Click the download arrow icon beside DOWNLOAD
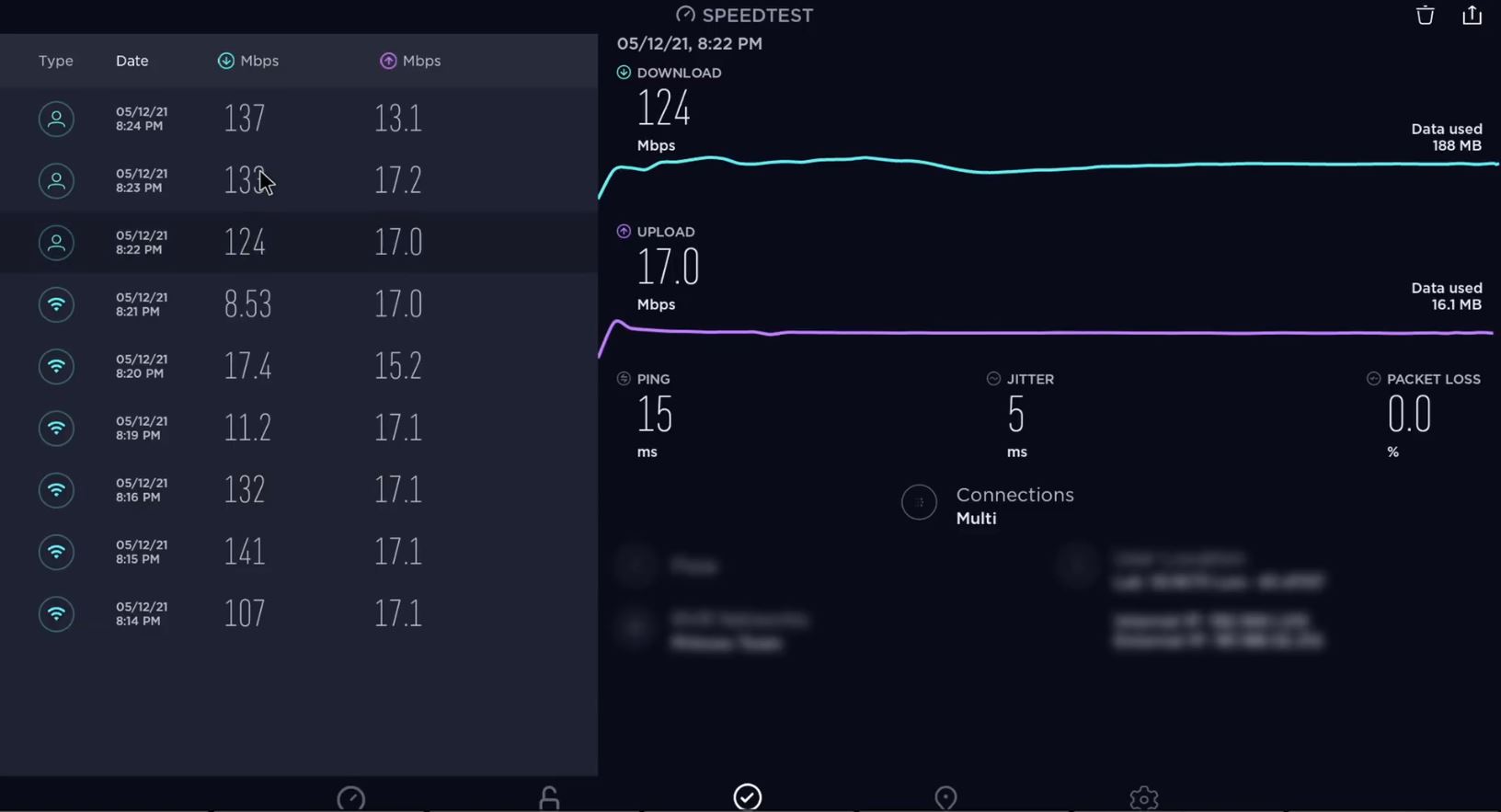This screenshot has width=1501, height=812. click(624, 73)
